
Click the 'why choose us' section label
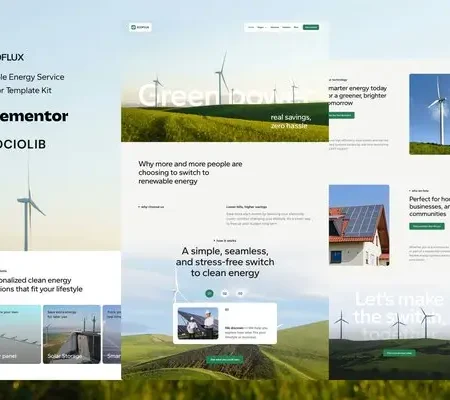click(x=151, y=207)
